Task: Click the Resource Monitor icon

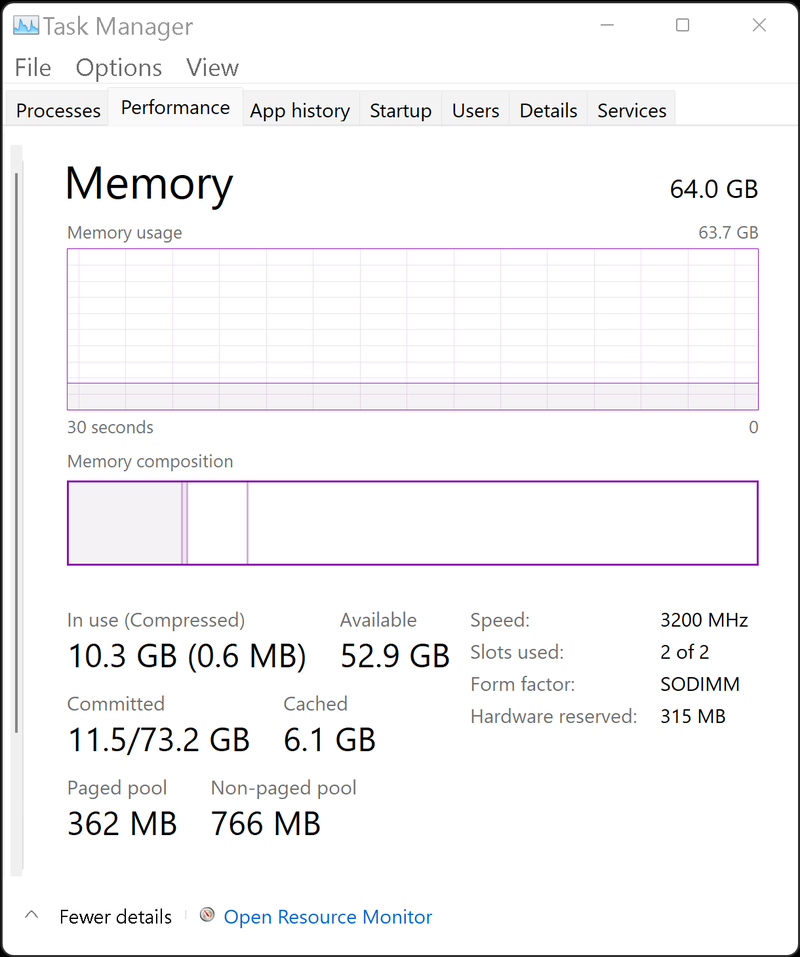Action: 207,916
